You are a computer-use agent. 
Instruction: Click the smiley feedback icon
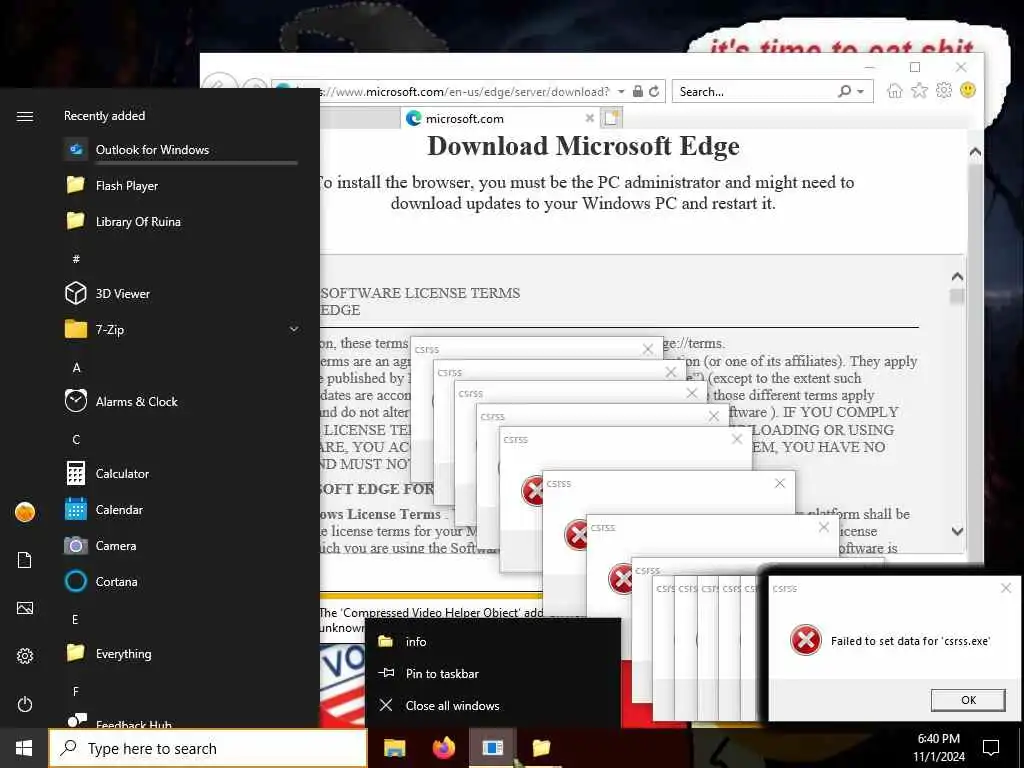tap(968, 90)
